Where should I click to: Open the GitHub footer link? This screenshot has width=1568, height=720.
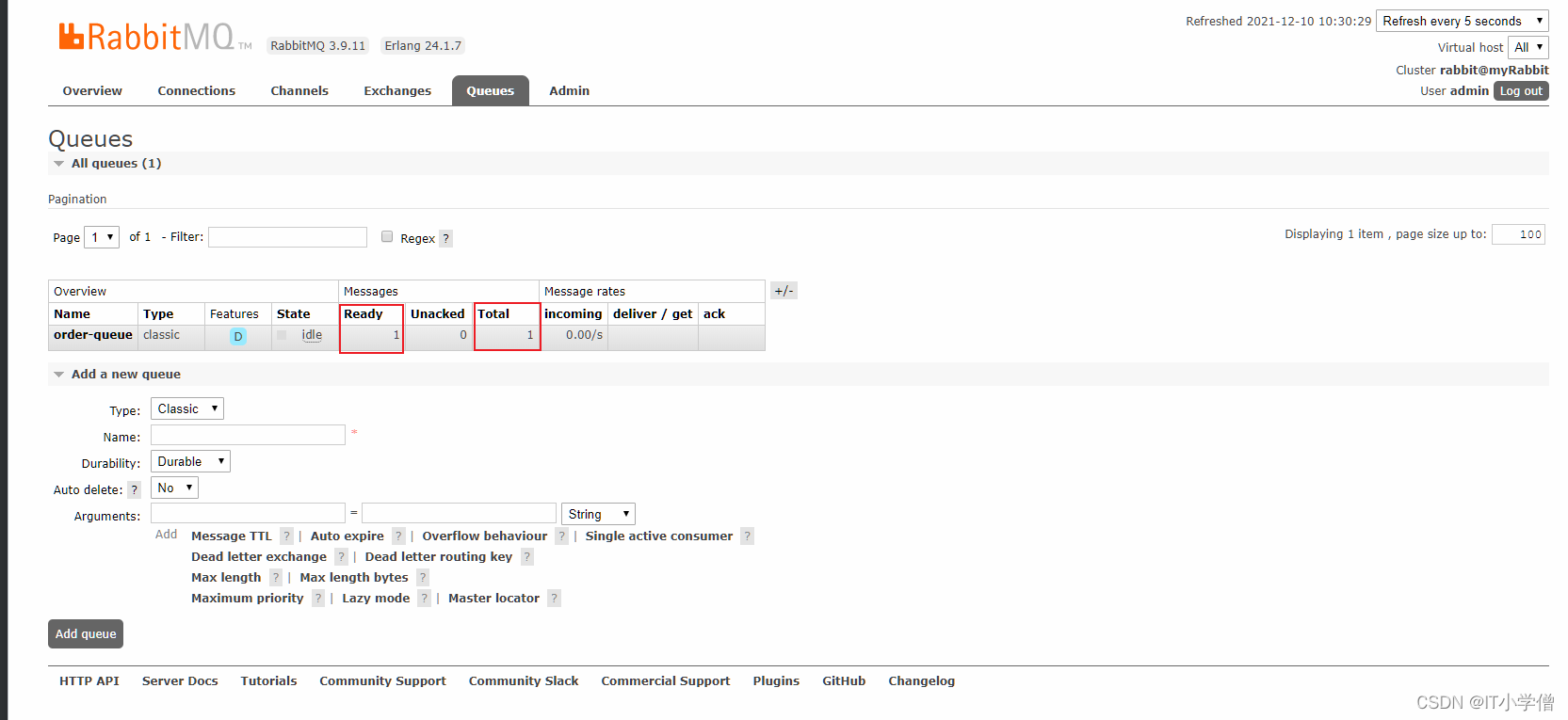[844, 681]
